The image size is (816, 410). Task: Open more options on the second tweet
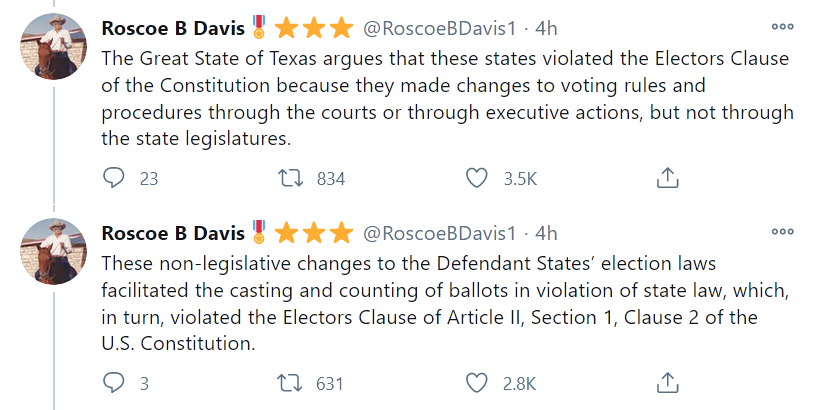pos(783,232)
